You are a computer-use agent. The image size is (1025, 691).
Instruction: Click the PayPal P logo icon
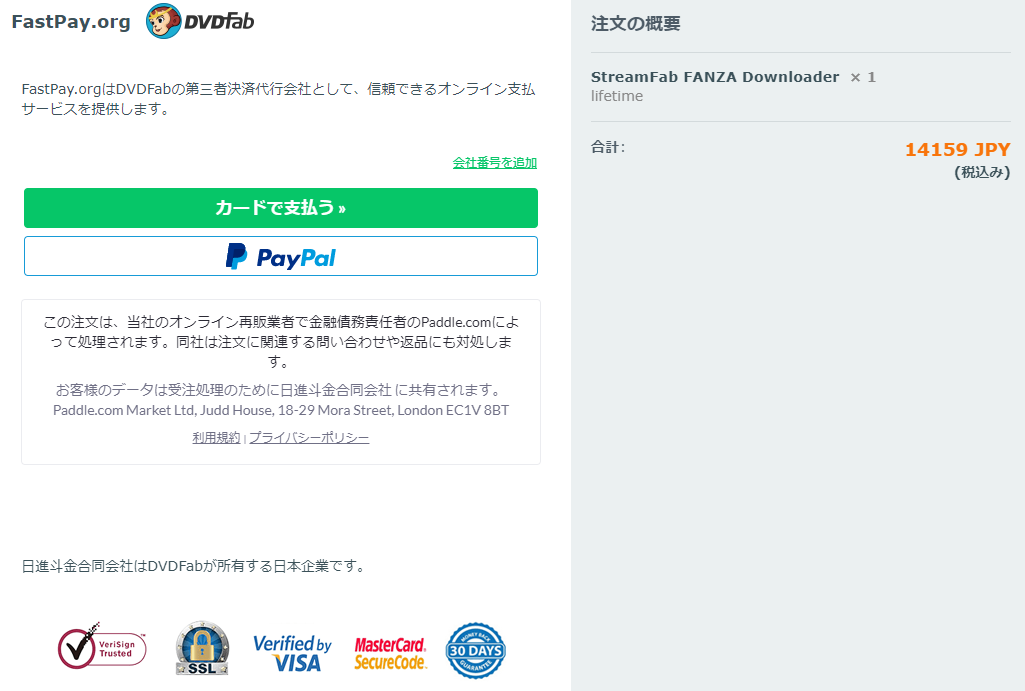pyautogui.click(x=236, y=256)
